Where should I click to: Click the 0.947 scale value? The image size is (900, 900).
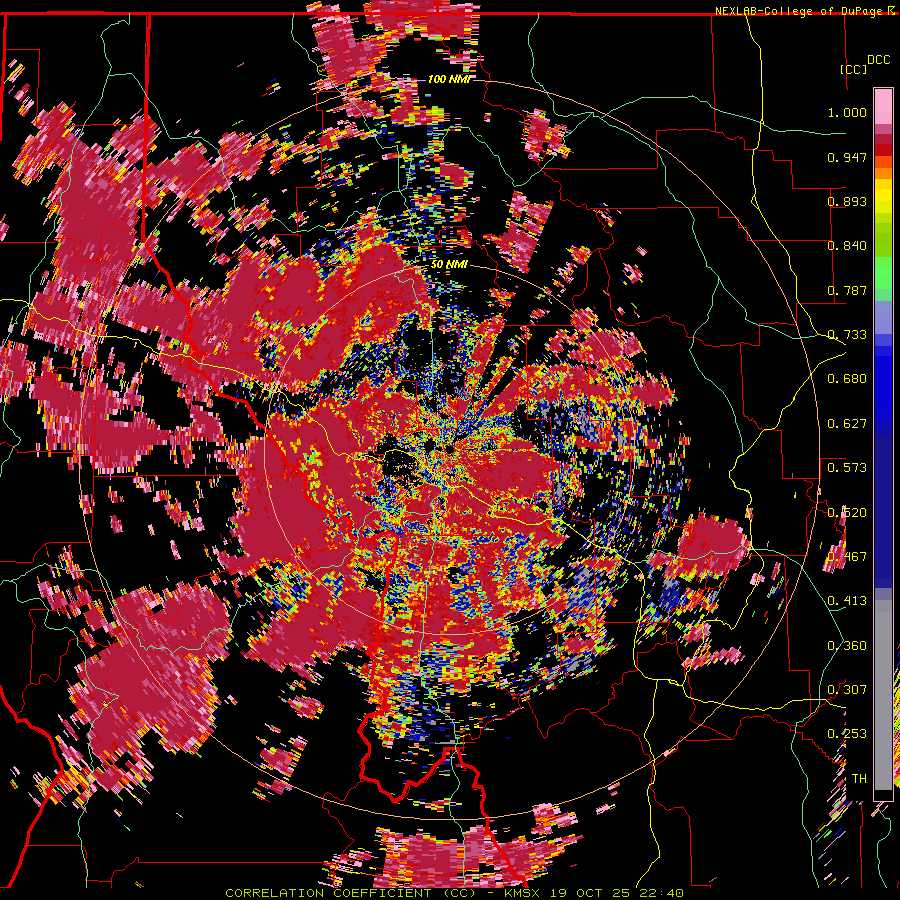click(847, 157)
